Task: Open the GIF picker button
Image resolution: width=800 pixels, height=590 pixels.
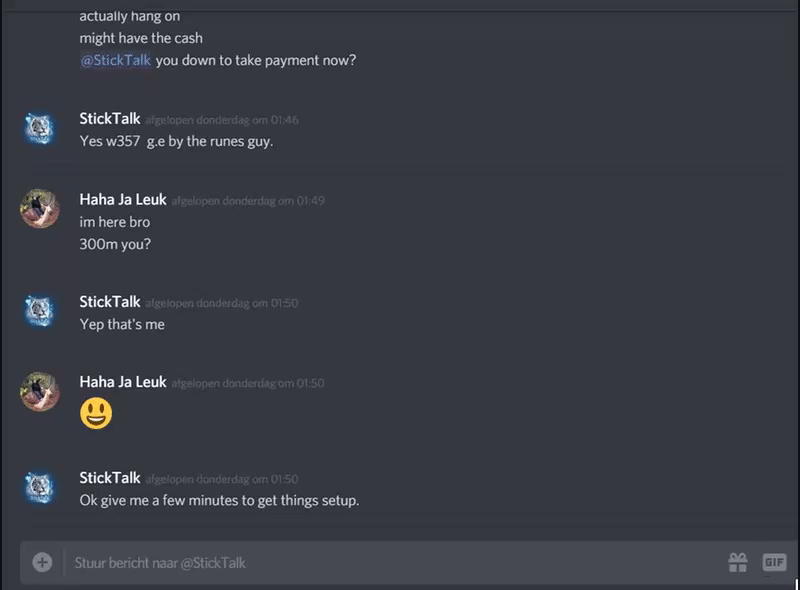Action: click(774, 562)
